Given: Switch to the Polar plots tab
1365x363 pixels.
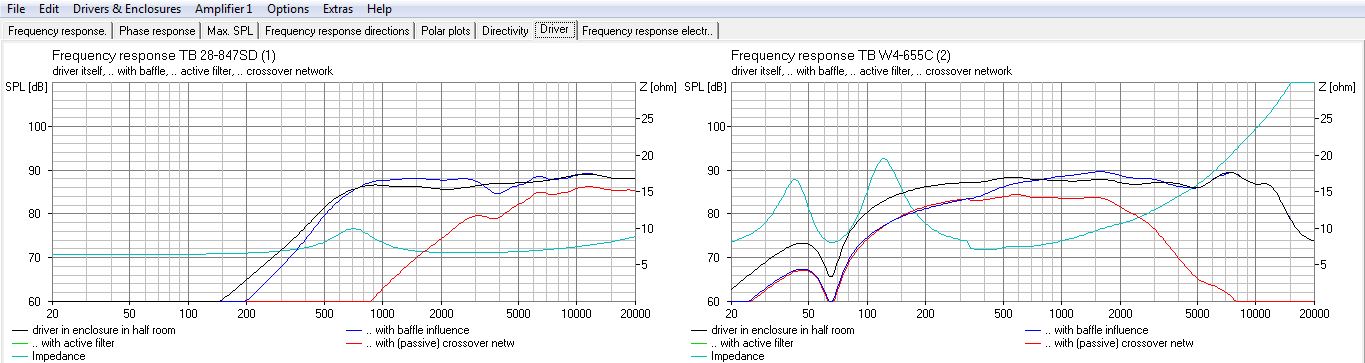Looking at the screenshot, I should point(445,31).
